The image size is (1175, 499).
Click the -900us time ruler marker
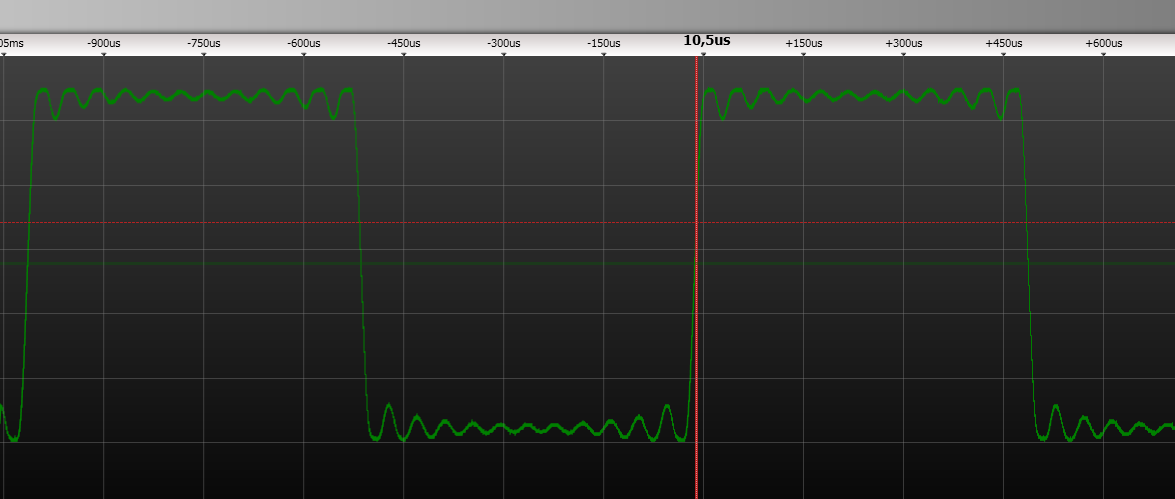(103, 43)
